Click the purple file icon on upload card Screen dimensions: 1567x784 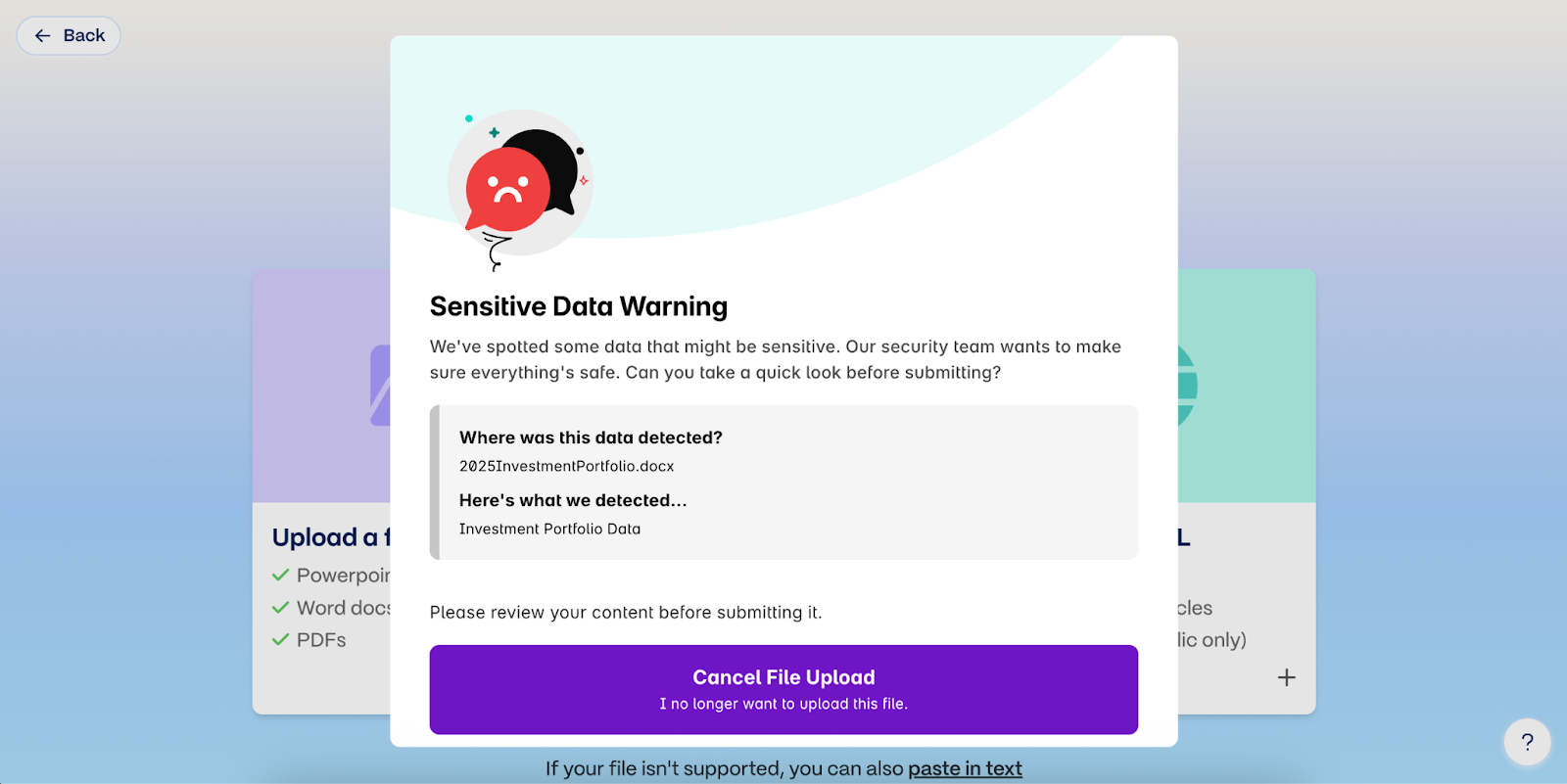click(380, 385)
